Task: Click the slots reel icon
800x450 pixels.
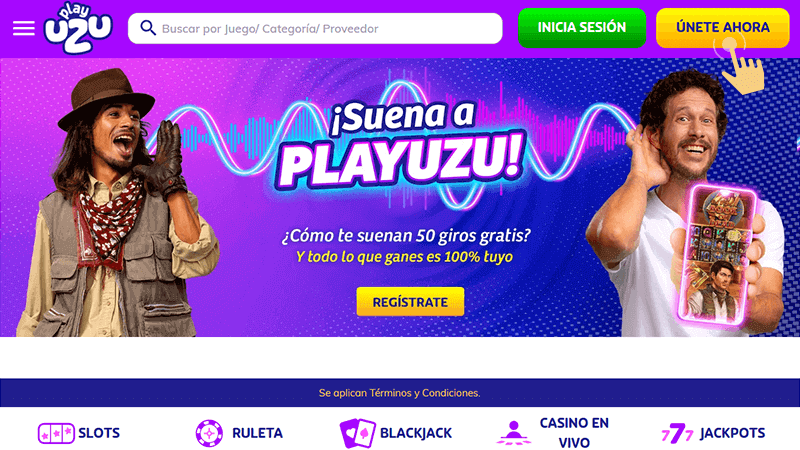Action: [x=56, y=433]
